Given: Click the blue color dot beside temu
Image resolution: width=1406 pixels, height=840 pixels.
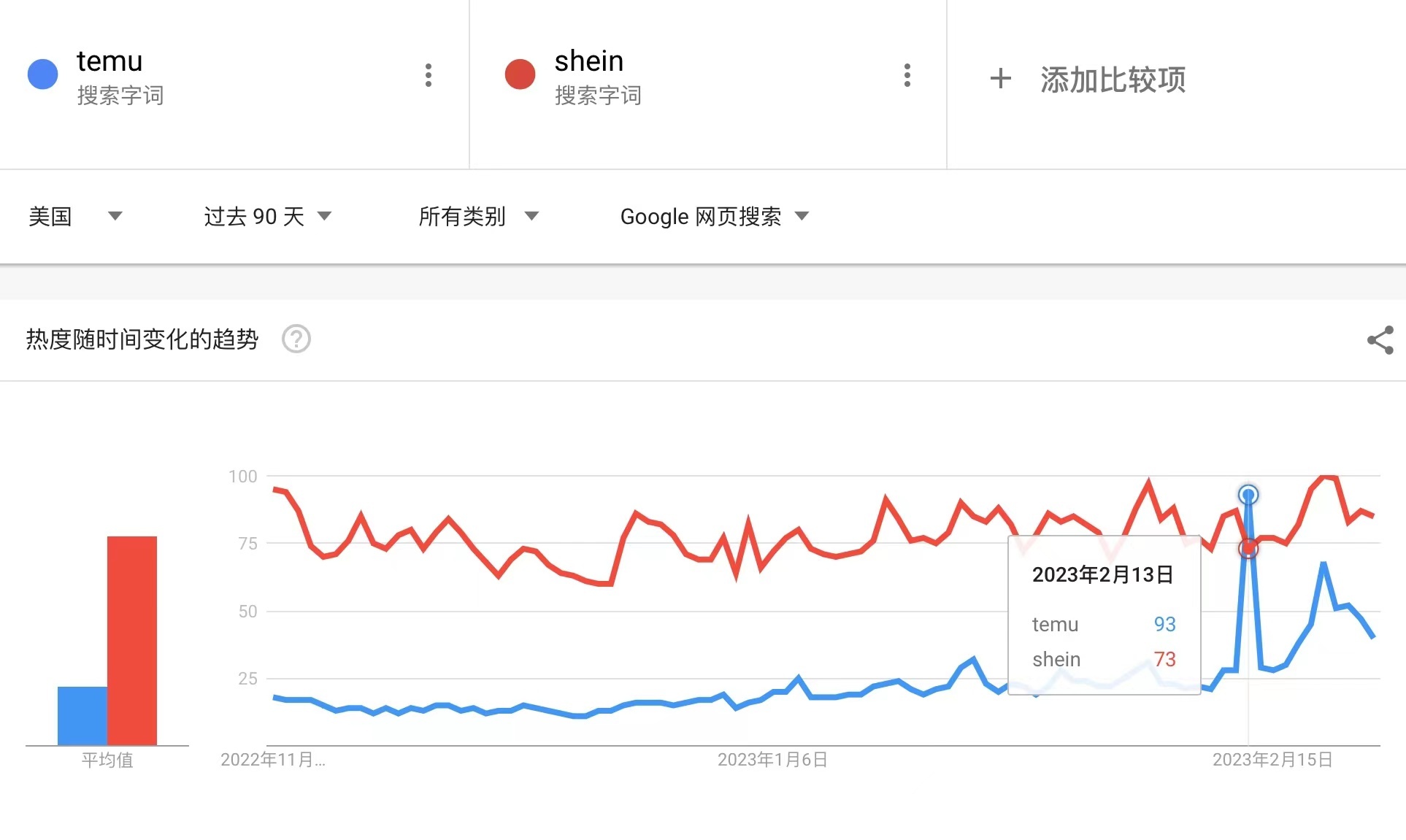Looking at the screenshot, I should tap(42, 74).
